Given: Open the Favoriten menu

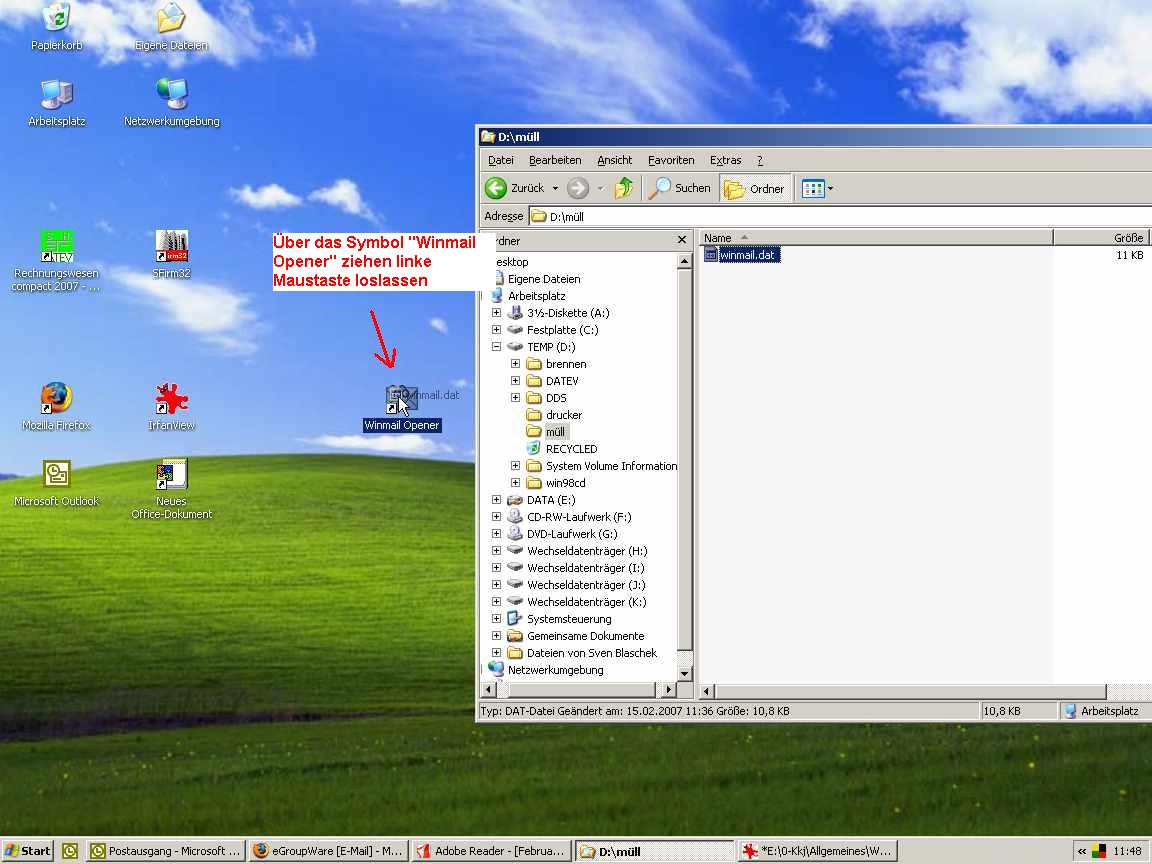Looking at the screenshot, I should pyautogui.click(x=671, y=160).
